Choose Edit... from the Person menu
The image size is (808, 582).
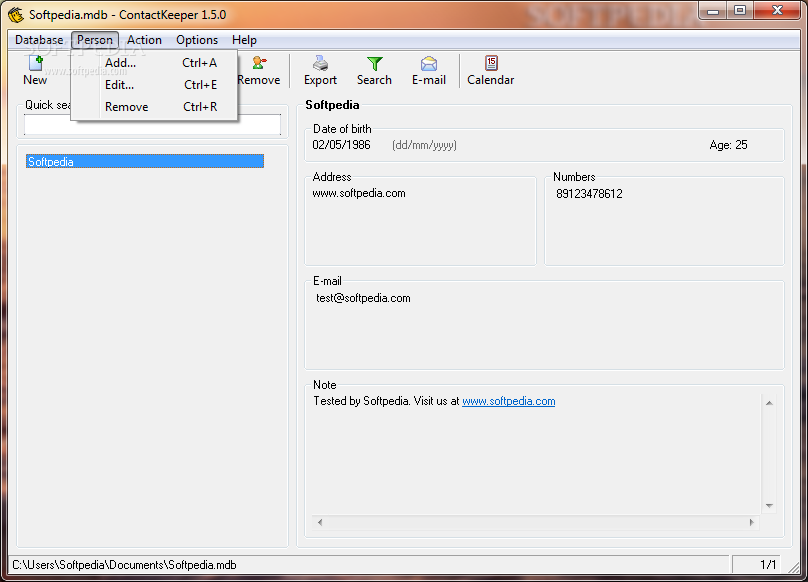(x=155, y=85)
